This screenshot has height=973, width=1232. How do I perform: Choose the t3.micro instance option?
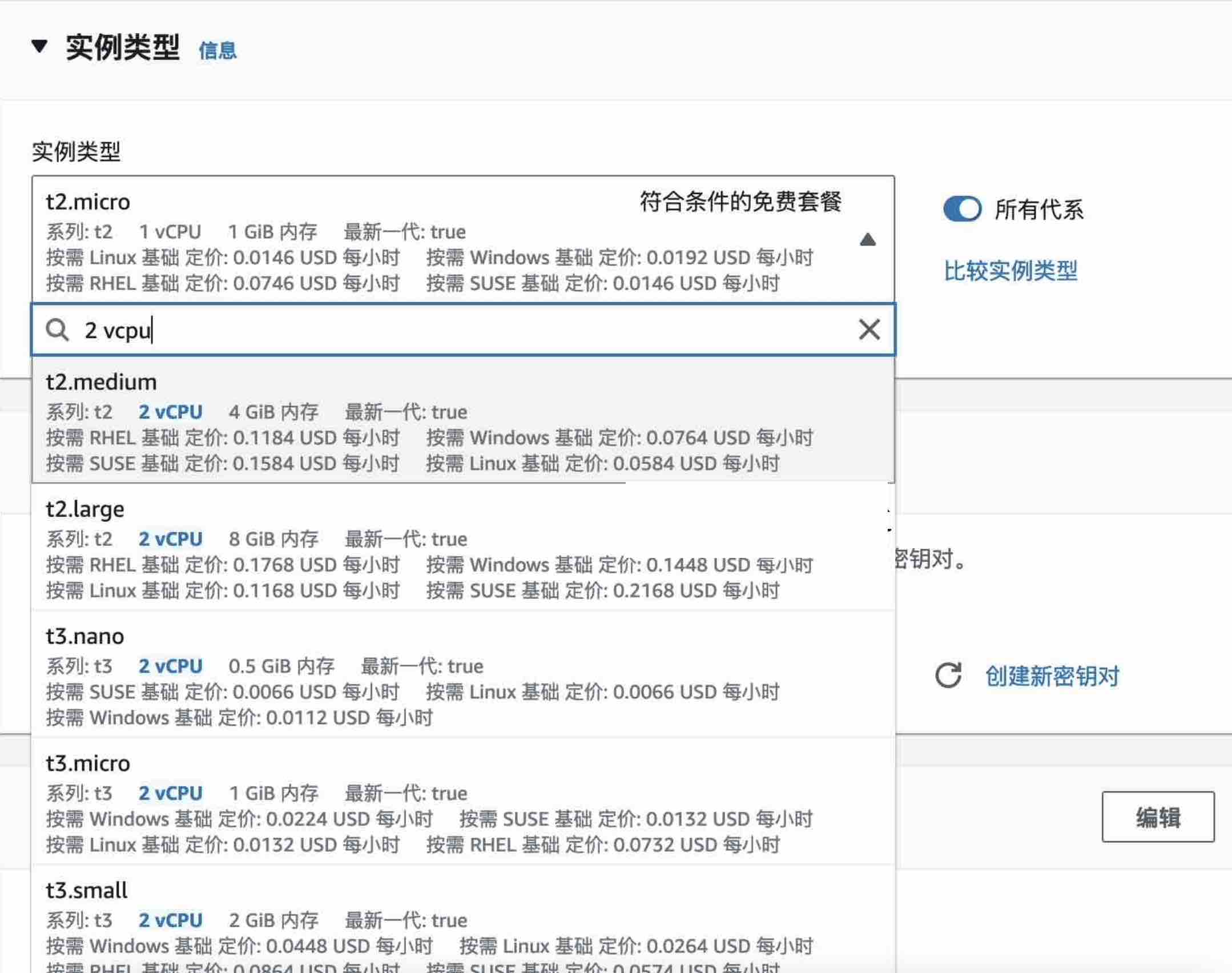(463, 801)
